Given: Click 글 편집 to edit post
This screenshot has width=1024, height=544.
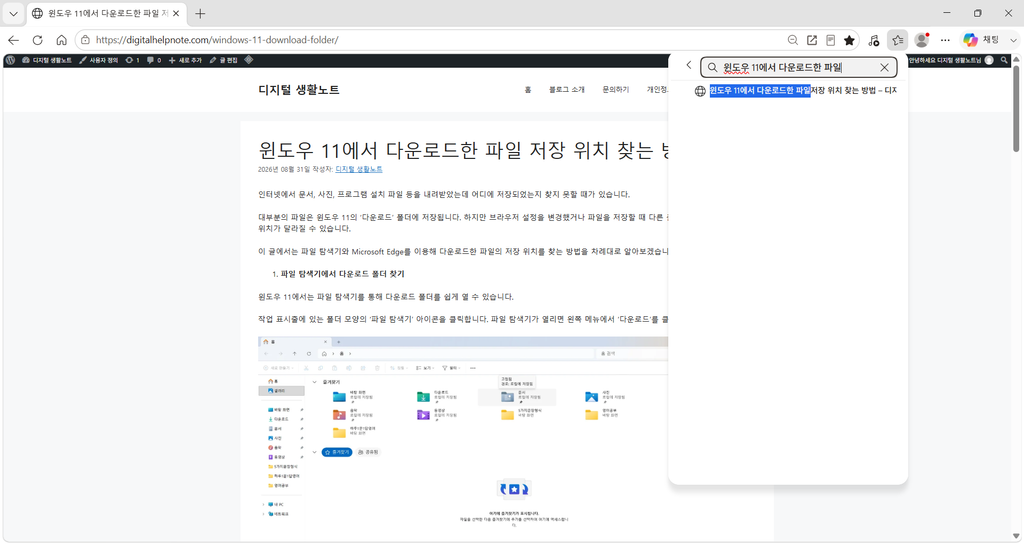Looking at the screenshot, I should coord(223,60).
